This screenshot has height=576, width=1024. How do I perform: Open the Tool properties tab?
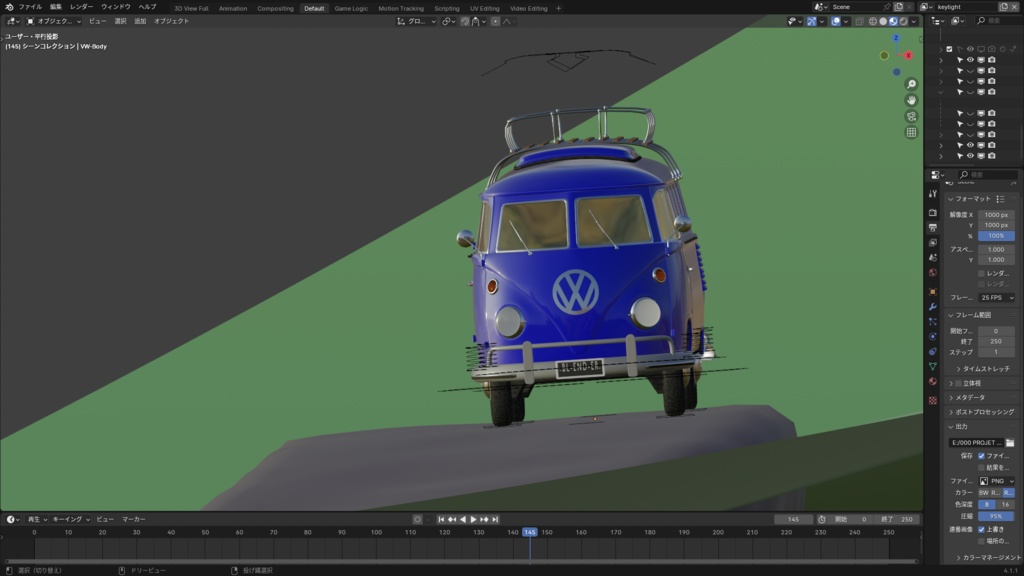coord(933,193)
